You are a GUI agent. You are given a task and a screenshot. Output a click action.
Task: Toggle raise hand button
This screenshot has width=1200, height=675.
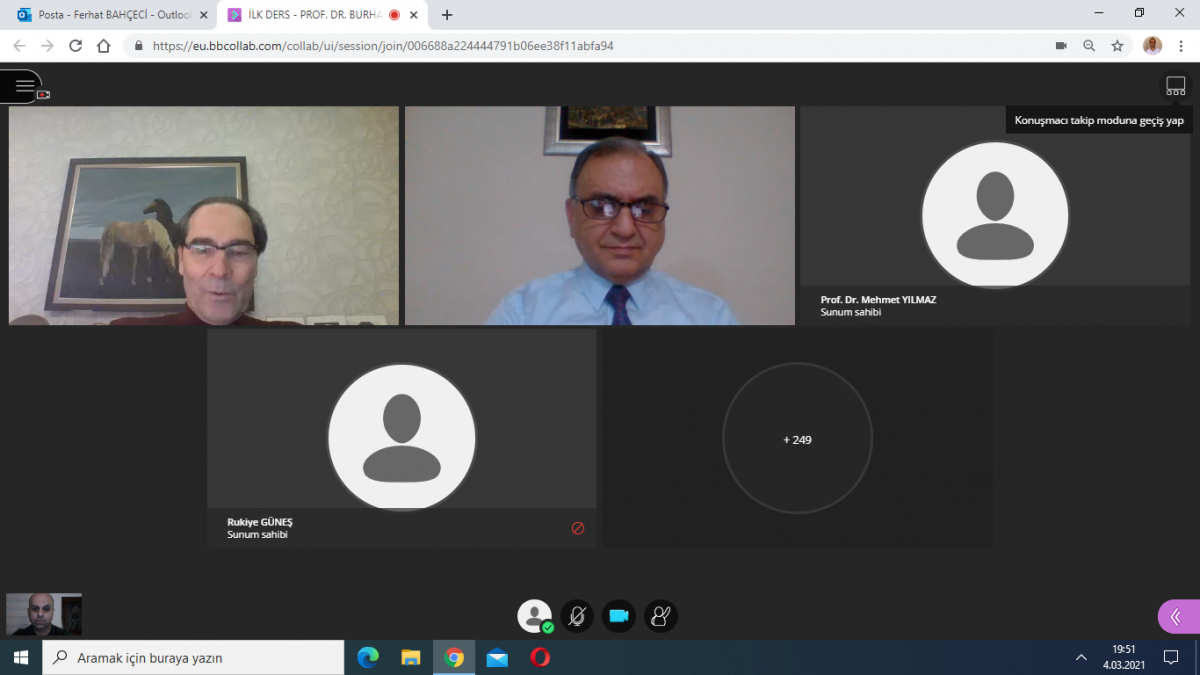[x=661, y=616]
